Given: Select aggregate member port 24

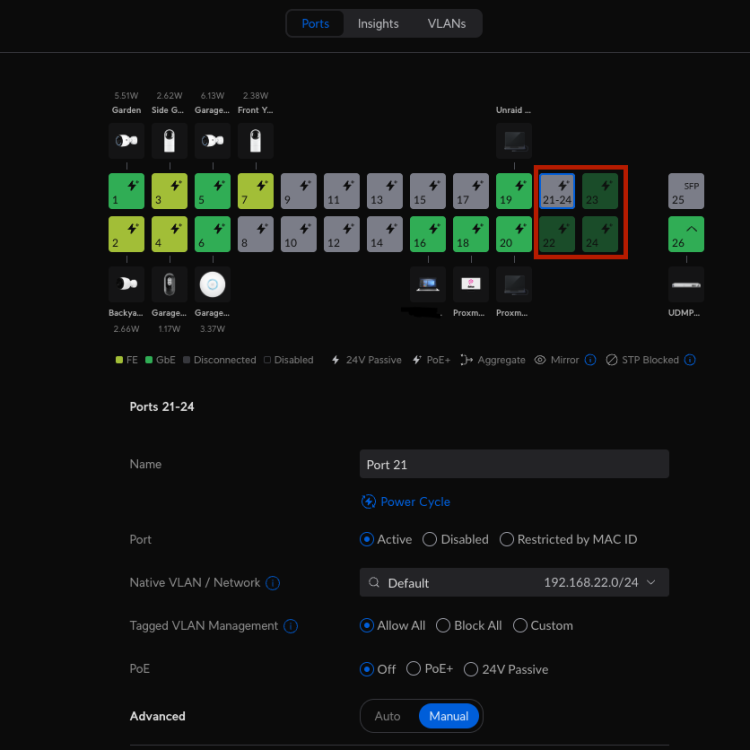Looking at the screenshot, I should click(x=600, y=234).
